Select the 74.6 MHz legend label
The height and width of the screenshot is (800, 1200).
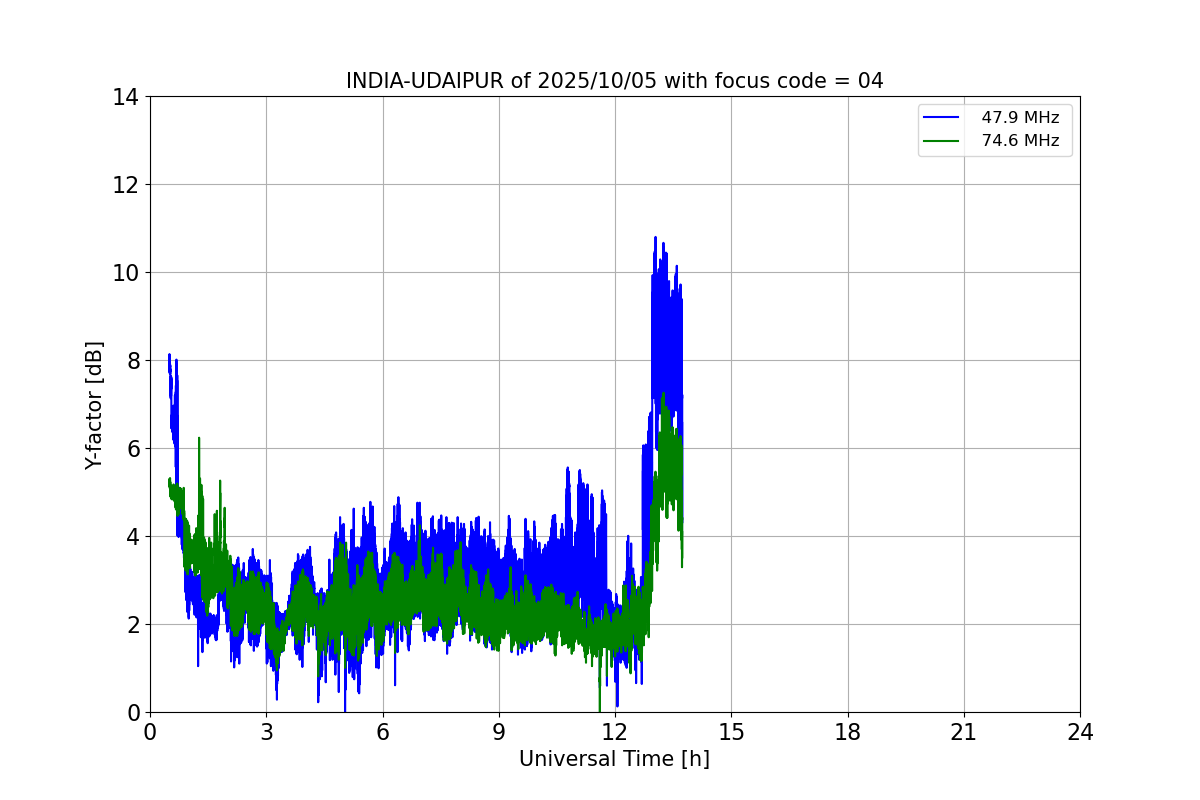1020,141
